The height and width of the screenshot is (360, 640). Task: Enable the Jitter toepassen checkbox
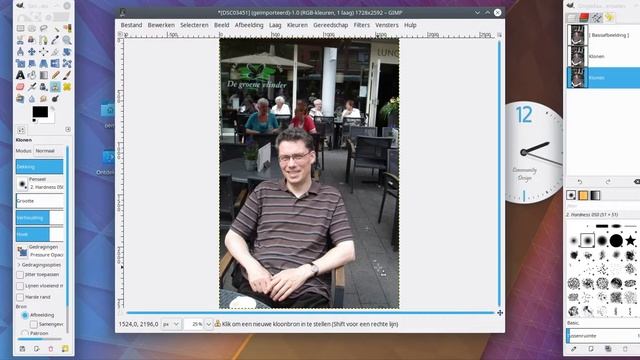20,275
